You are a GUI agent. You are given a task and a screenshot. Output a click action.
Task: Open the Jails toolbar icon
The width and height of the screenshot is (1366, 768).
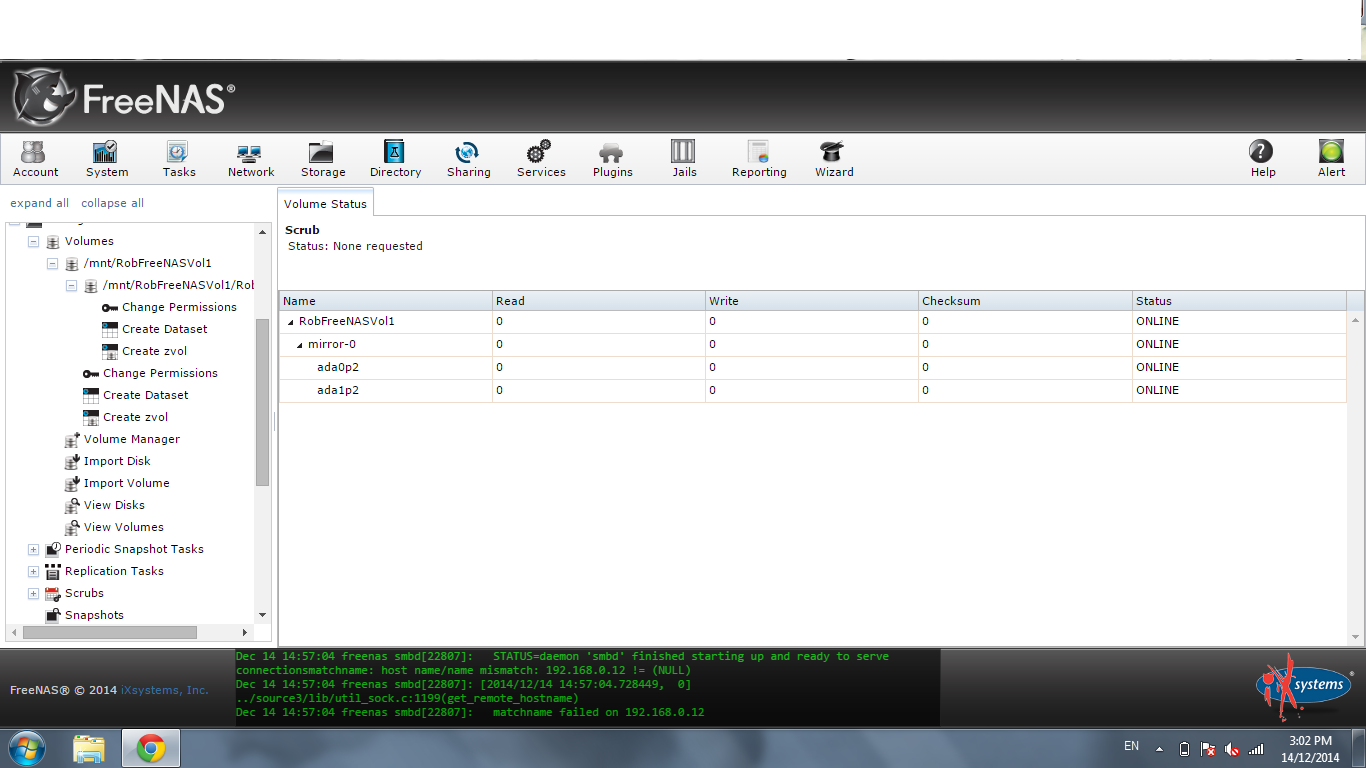[x=684, y=158]
